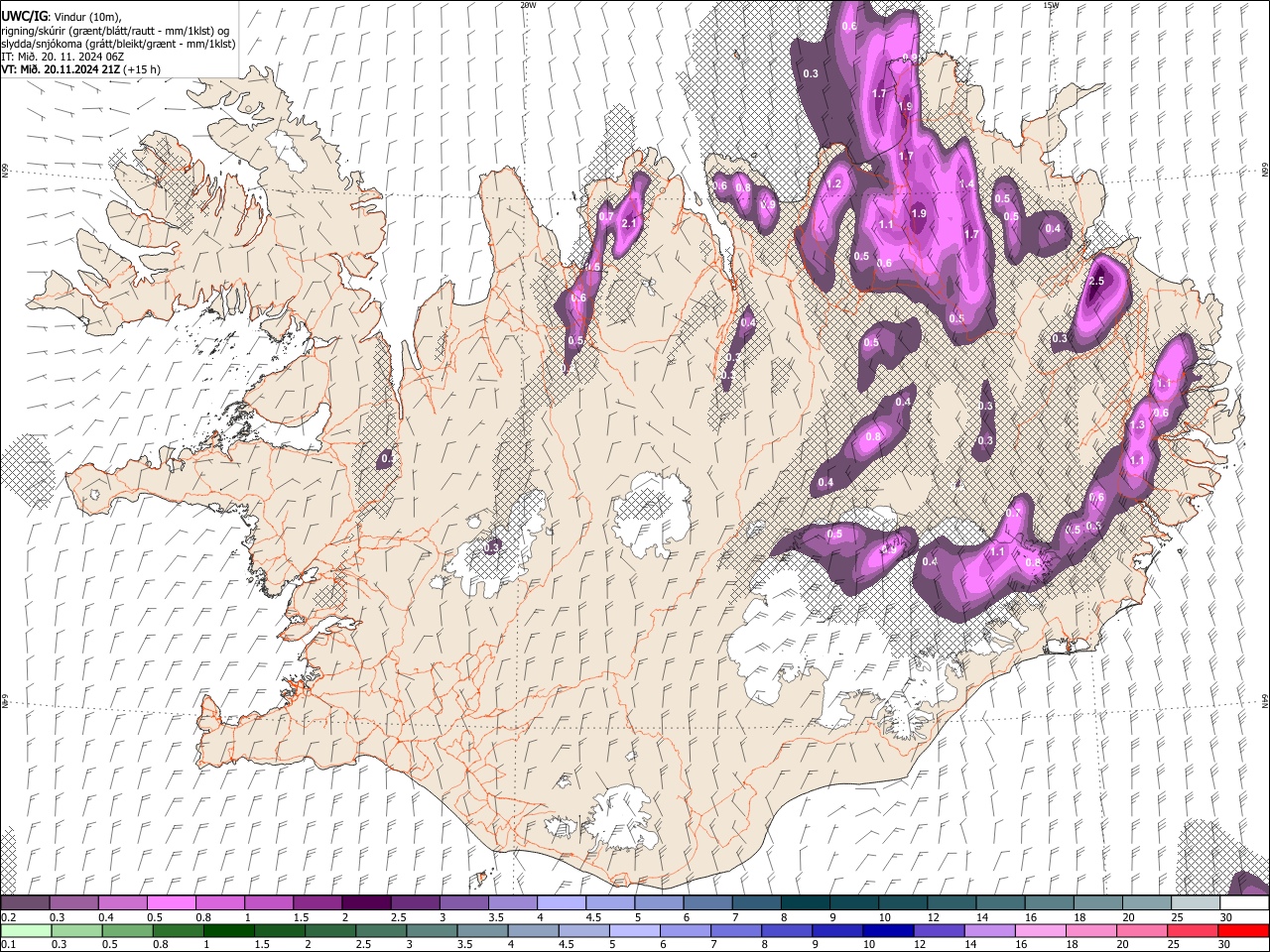
Task: Select the 2.1 snowfall value on north coast
Action: [x=628, y=224]
